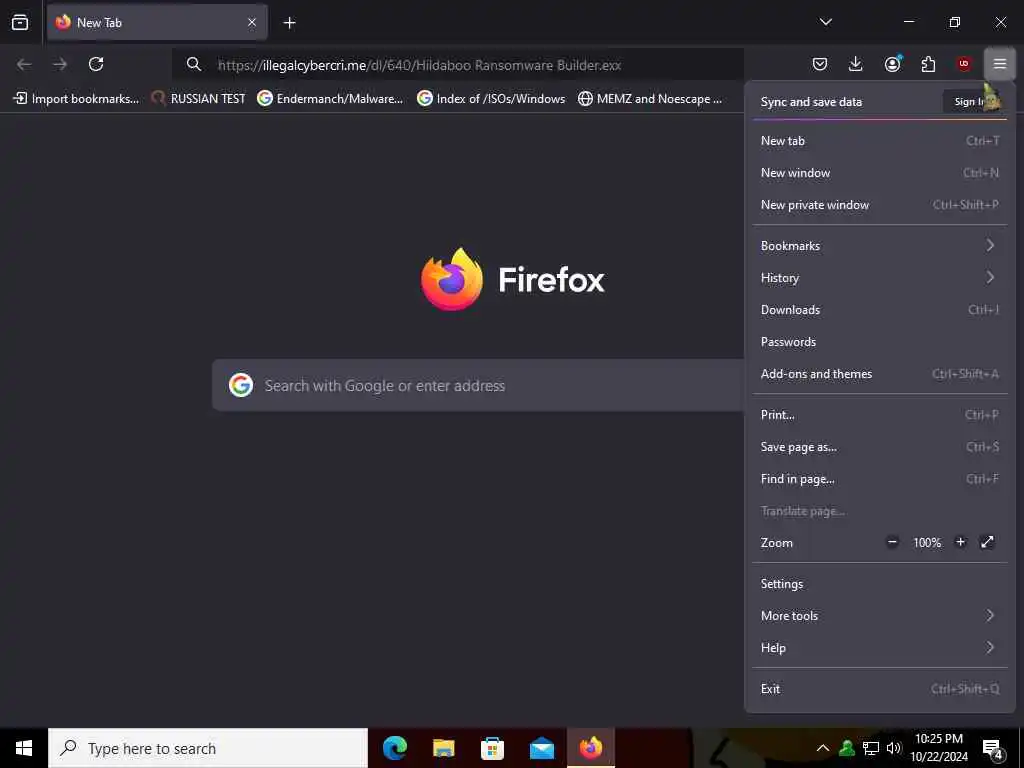The height and width of the screenshot is (768, 1024).
Task: Click the volume speaker tray icon
Action: [893, 748]
